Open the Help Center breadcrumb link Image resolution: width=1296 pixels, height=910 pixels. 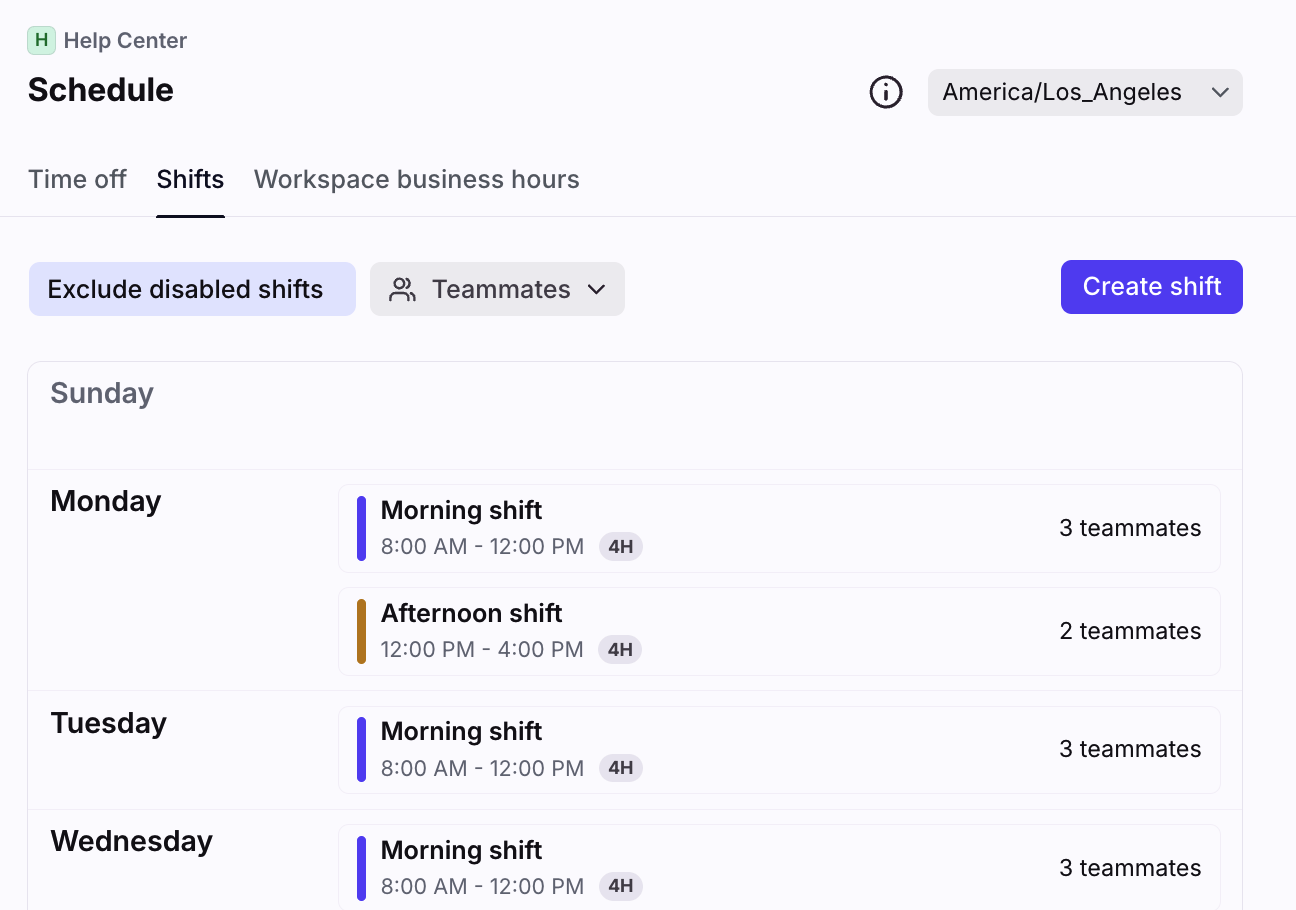[x=125, y=41]
